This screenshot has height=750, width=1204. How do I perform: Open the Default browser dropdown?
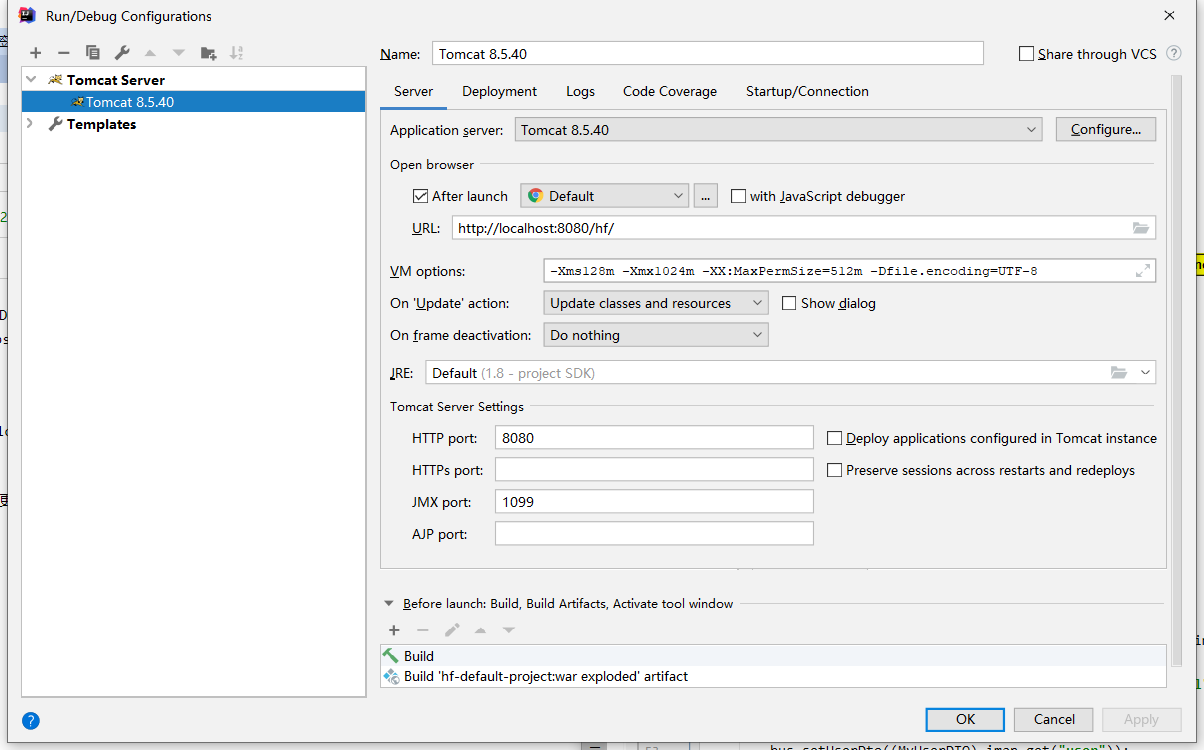(604, 196)
